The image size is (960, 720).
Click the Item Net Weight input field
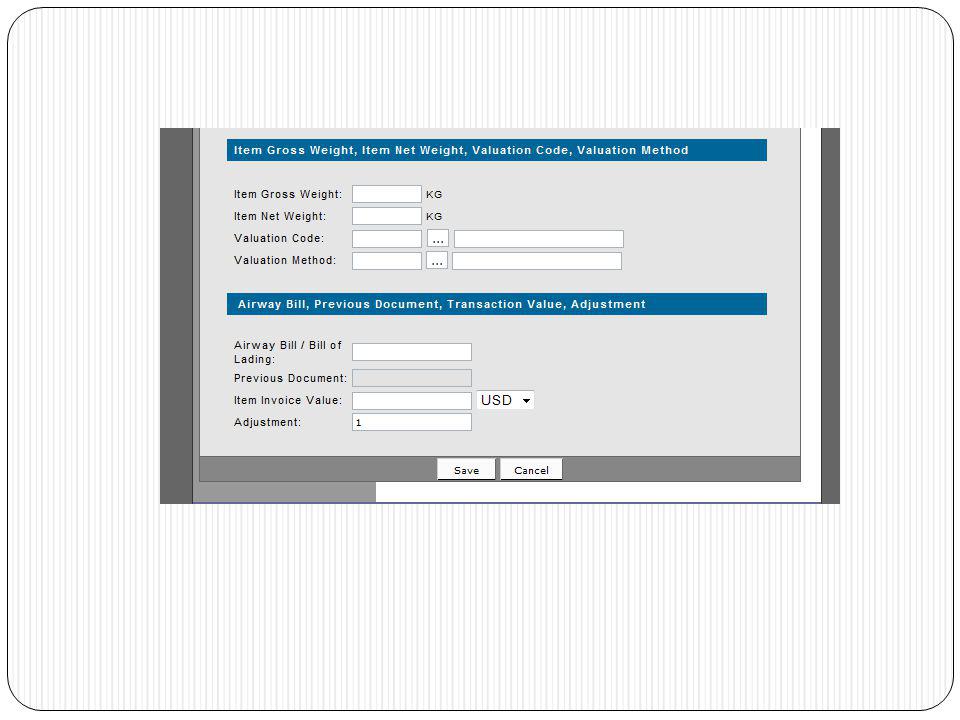pyautogui.click(x=386, y=216)
